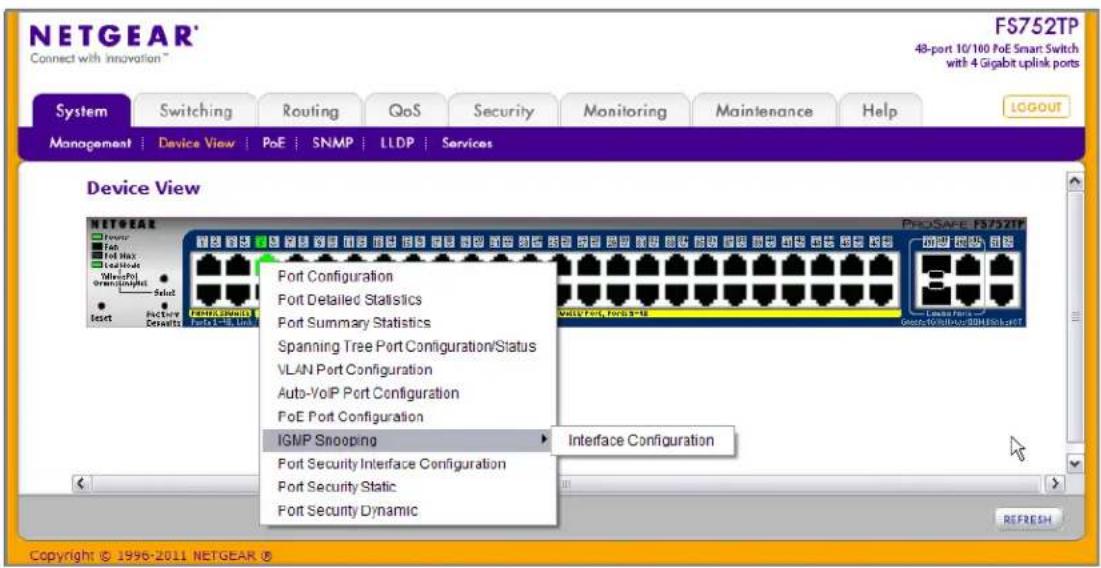The height and width of the screenshot is (568, 1101).
Task: Click the Select button on switch image
Action: (164, 279)
